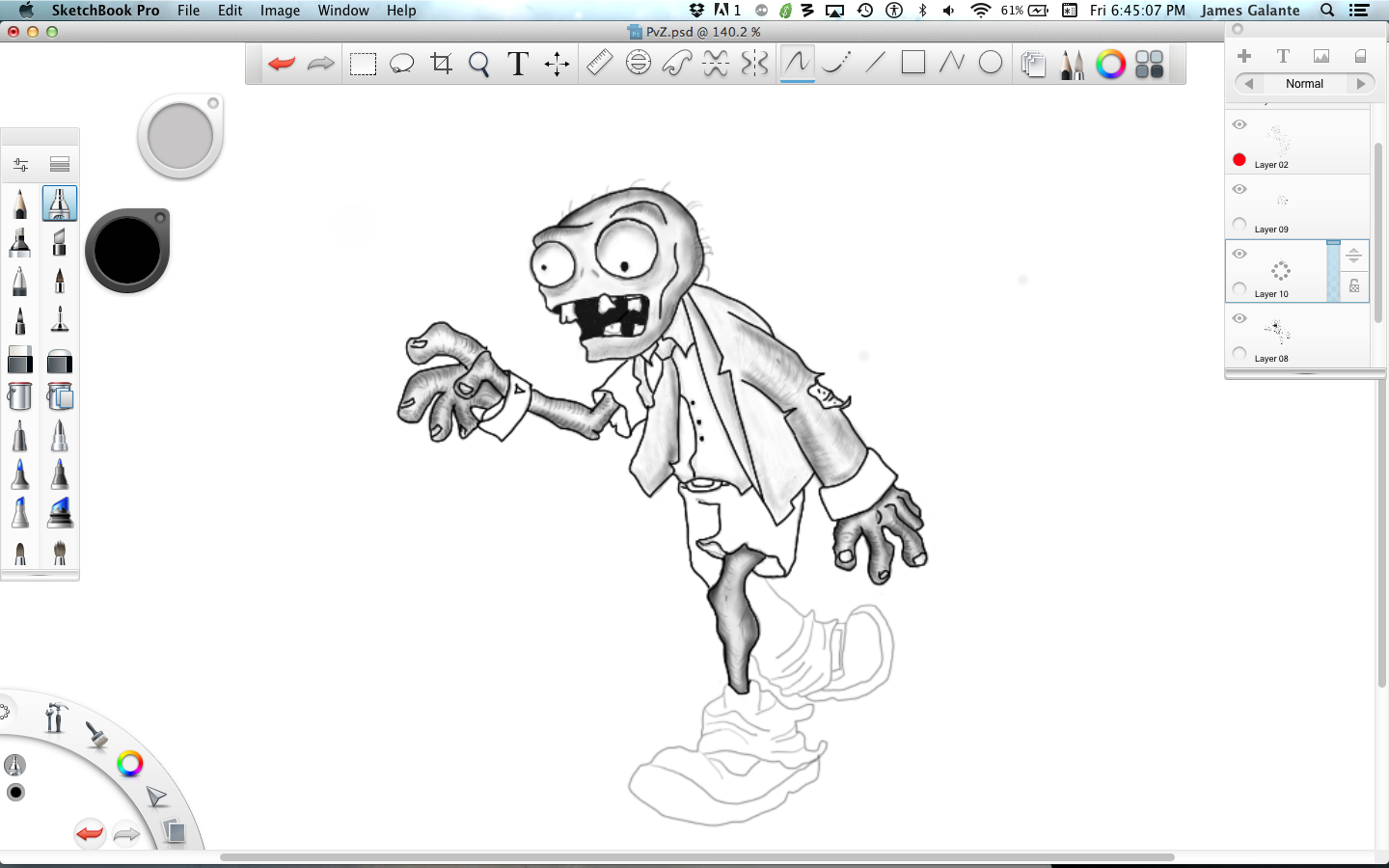Image resolution: width=1389 pixels, height=868 pixels.
Task: Add an image layer in layer panel
Action: [x=1321, y=56]
